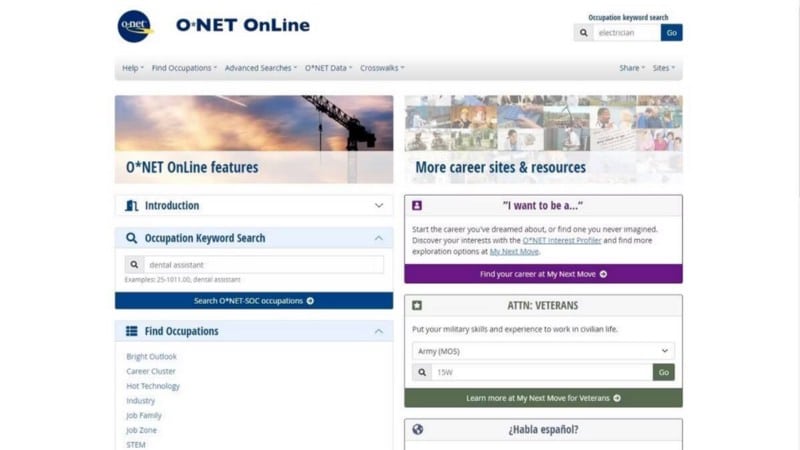
Task: Click the star icon in ATTN: VETERANS header
Action: pyautogui.click(x=417, y=306)
